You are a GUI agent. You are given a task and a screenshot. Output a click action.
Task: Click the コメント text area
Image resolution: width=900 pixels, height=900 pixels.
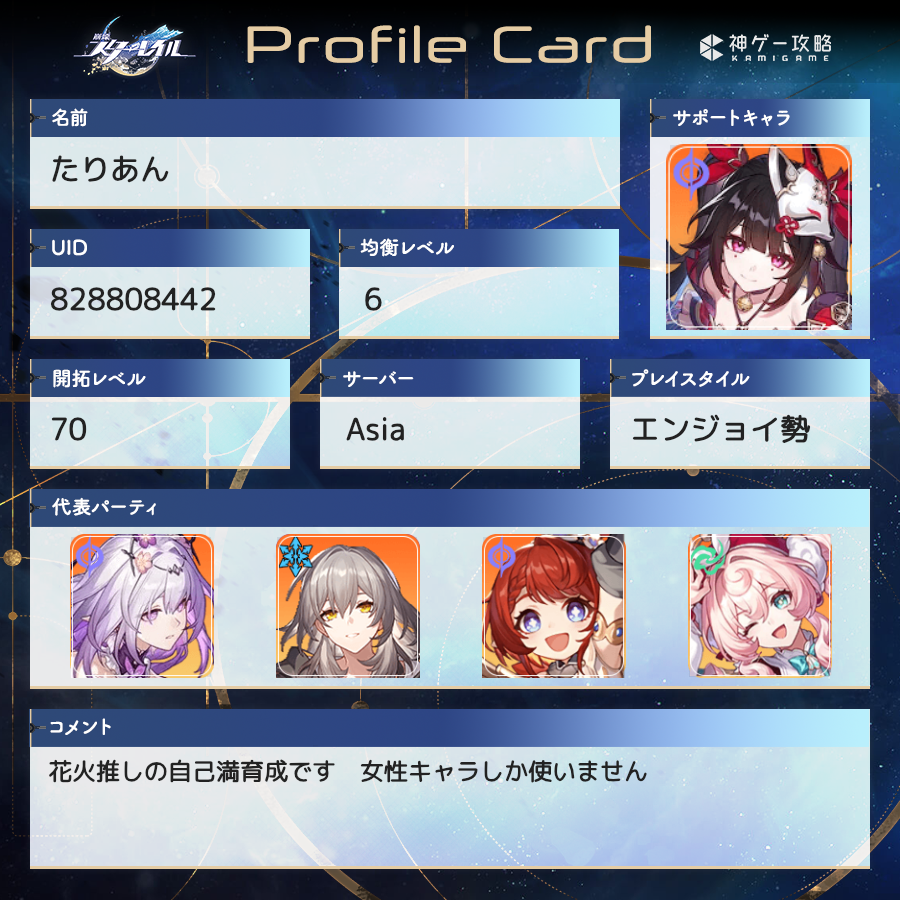[450, 807]
